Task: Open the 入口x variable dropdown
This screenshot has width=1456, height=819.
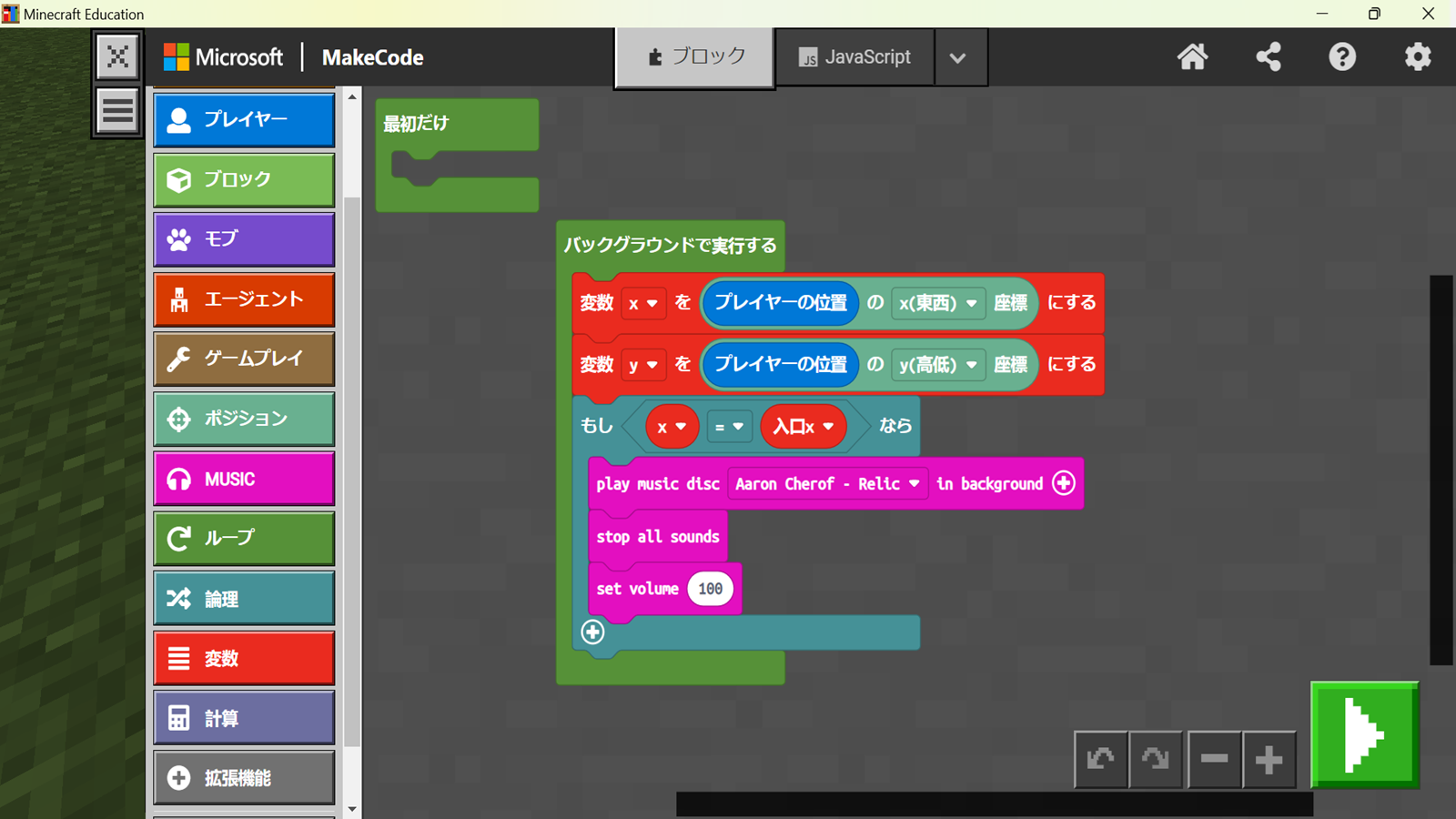Action: [x=804, y=427]
